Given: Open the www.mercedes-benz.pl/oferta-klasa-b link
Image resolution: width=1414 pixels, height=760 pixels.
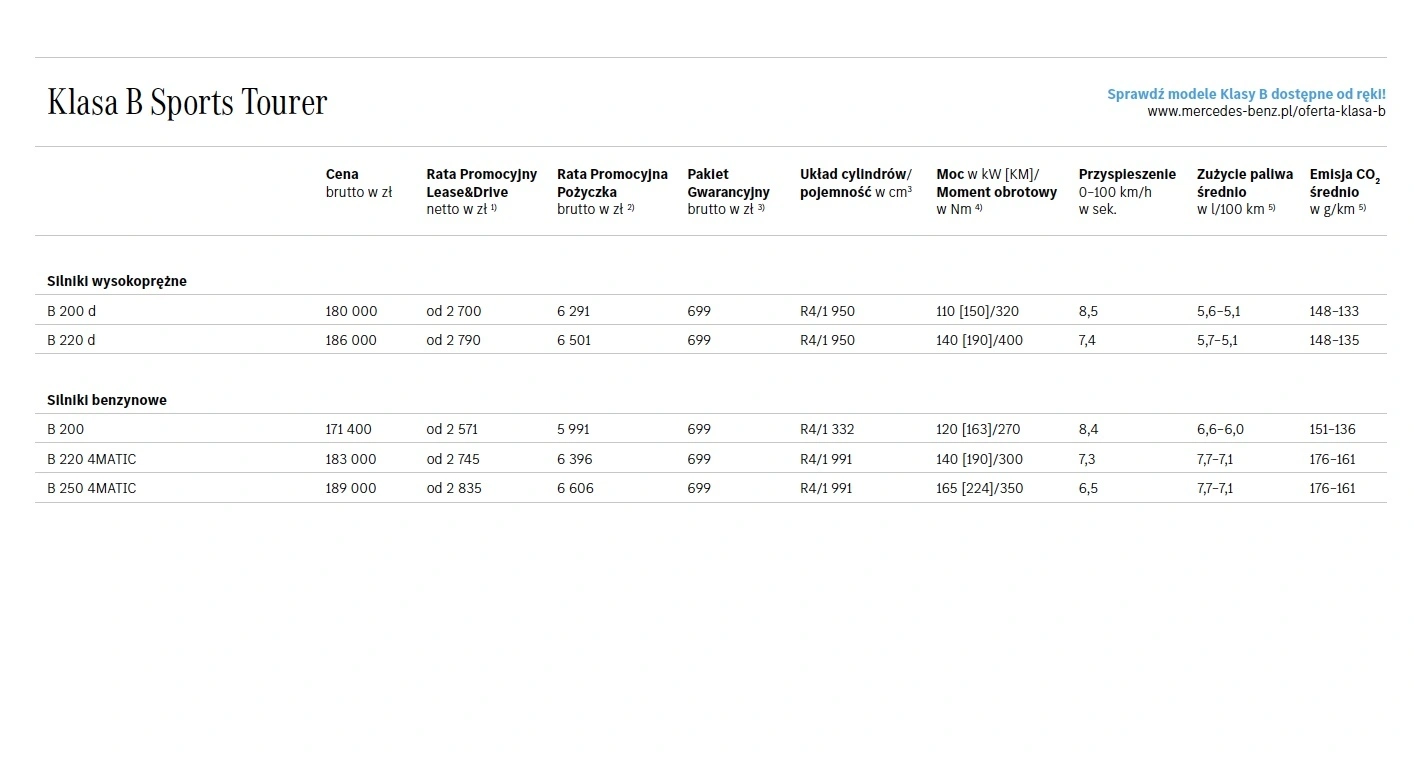Looking at the screenshot, I should (1266, 111).
